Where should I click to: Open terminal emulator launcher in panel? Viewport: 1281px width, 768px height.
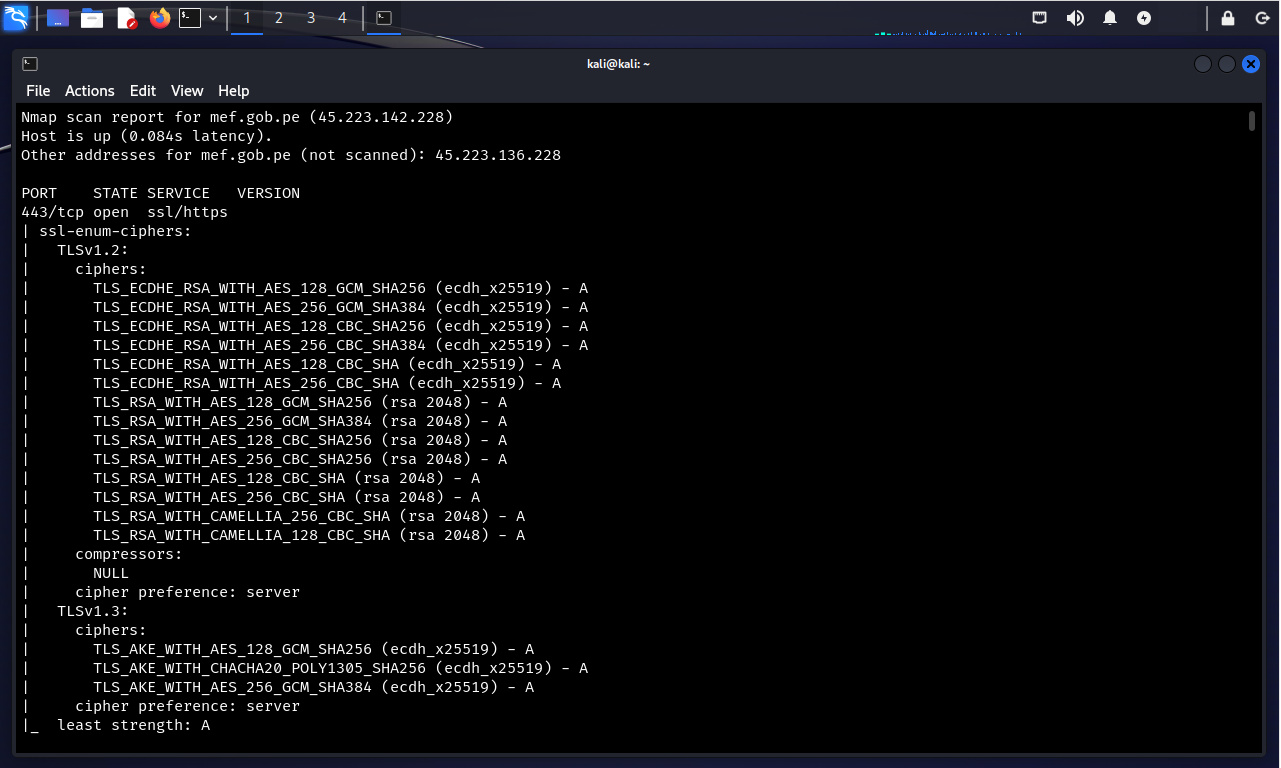[x=190, y=18]
